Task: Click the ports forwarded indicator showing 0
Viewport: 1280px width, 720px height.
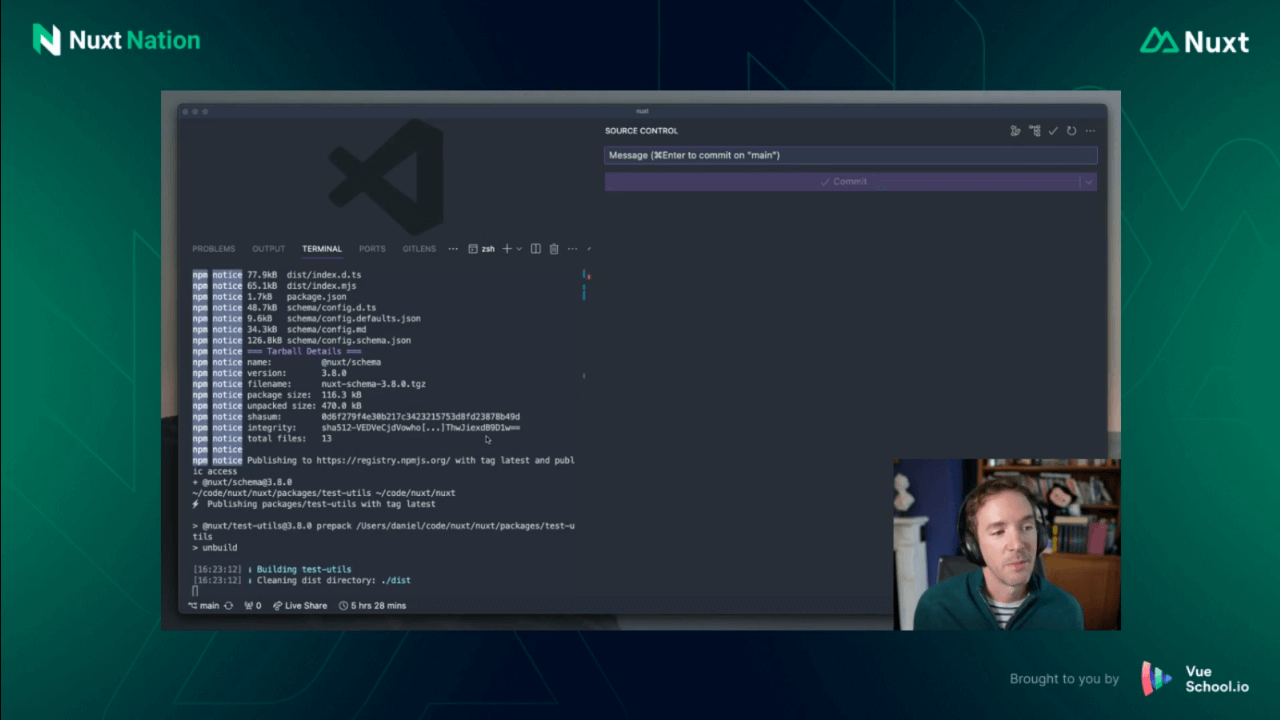Action: coord(252,606)
